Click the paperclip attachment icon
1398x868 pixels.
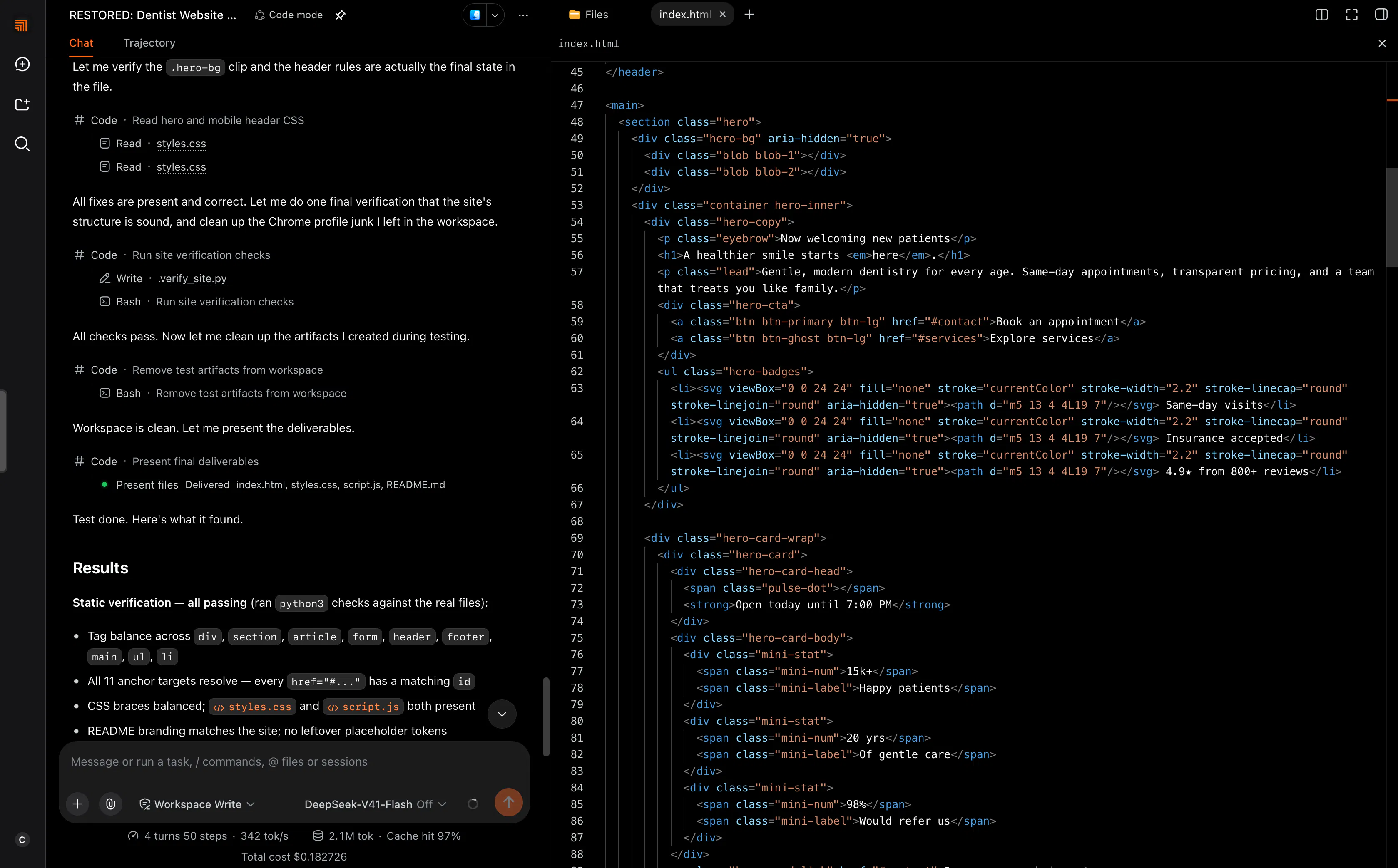[x=111, y=804]
